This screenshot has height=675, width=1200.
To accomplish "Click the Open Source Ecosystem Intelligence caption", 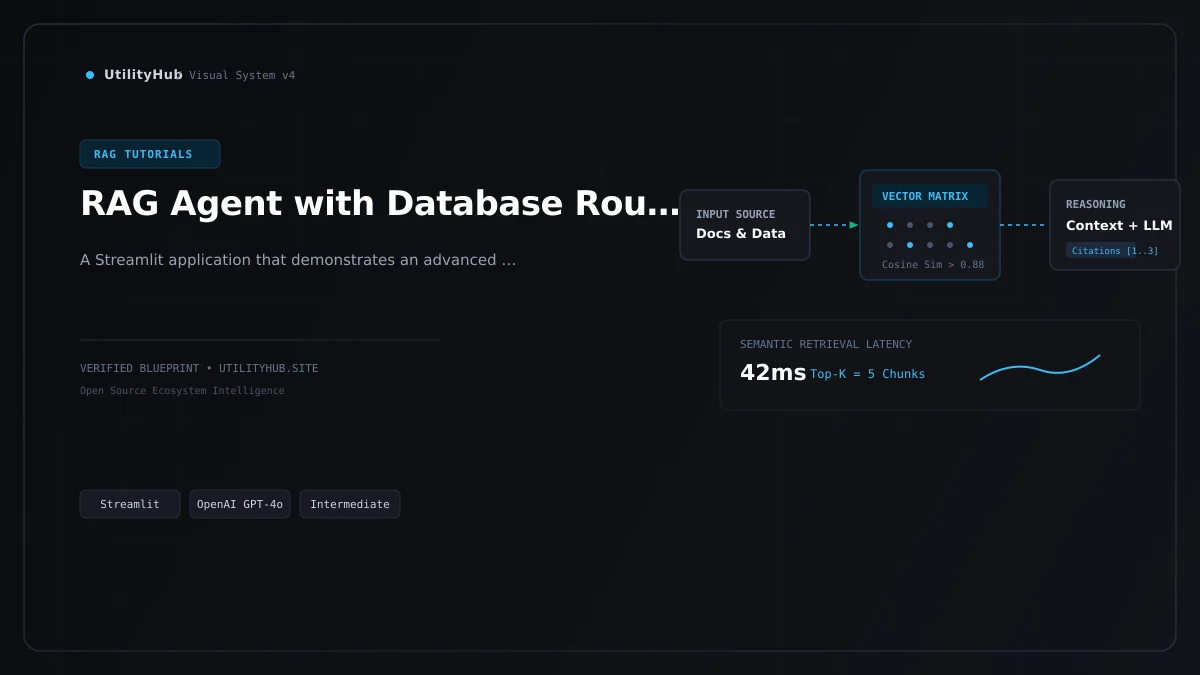I will pyautogui.click(x=182, y=391).
